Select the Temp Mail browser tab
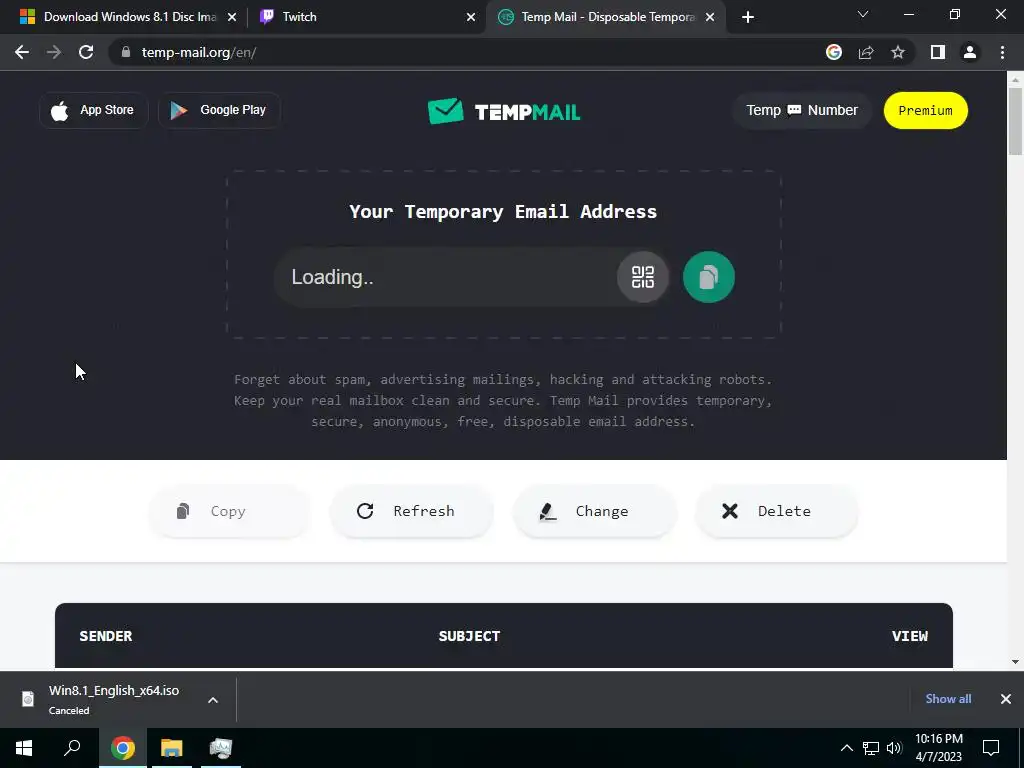This screenshot has width=1024, height=768. click(607, 17)
